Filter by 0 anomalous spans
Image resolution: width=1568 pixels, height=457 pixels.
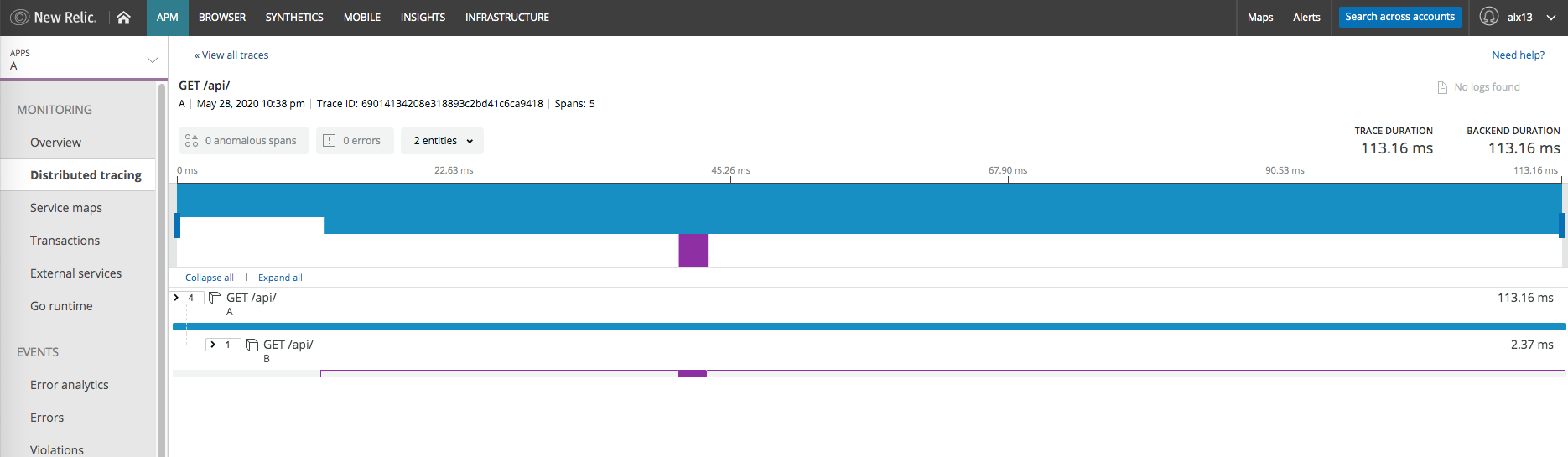[244, 141]
